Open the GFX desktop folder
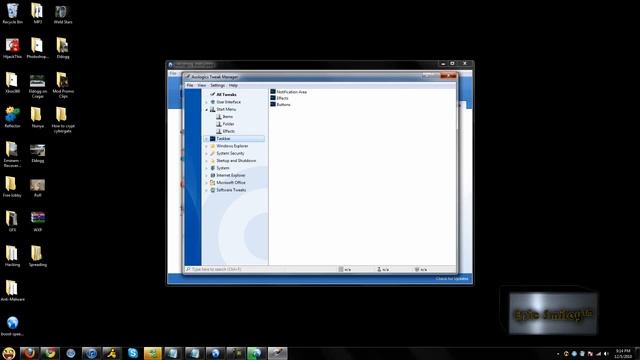Screen dimensions: 640x360 (x=12, y=222)
